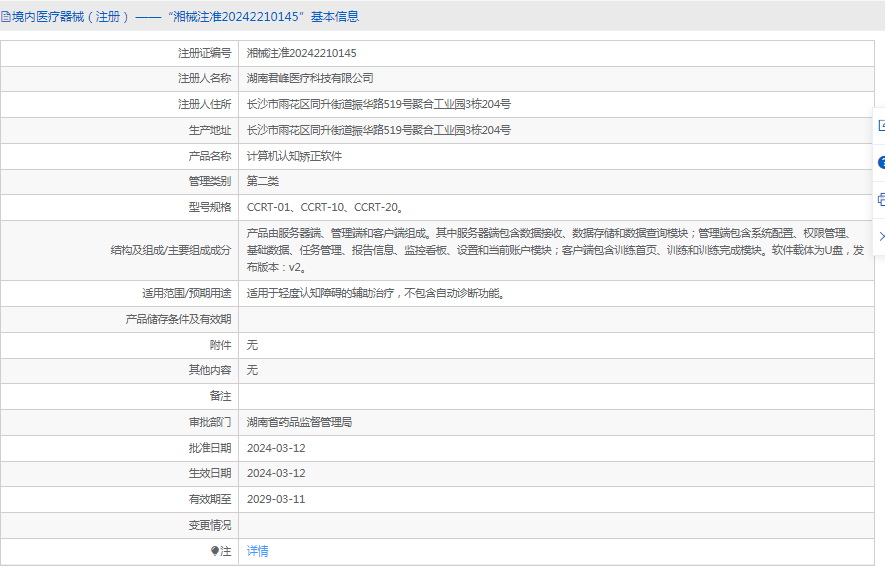
Task: Open the 详情 link in the last row
Action: point(257,551)
